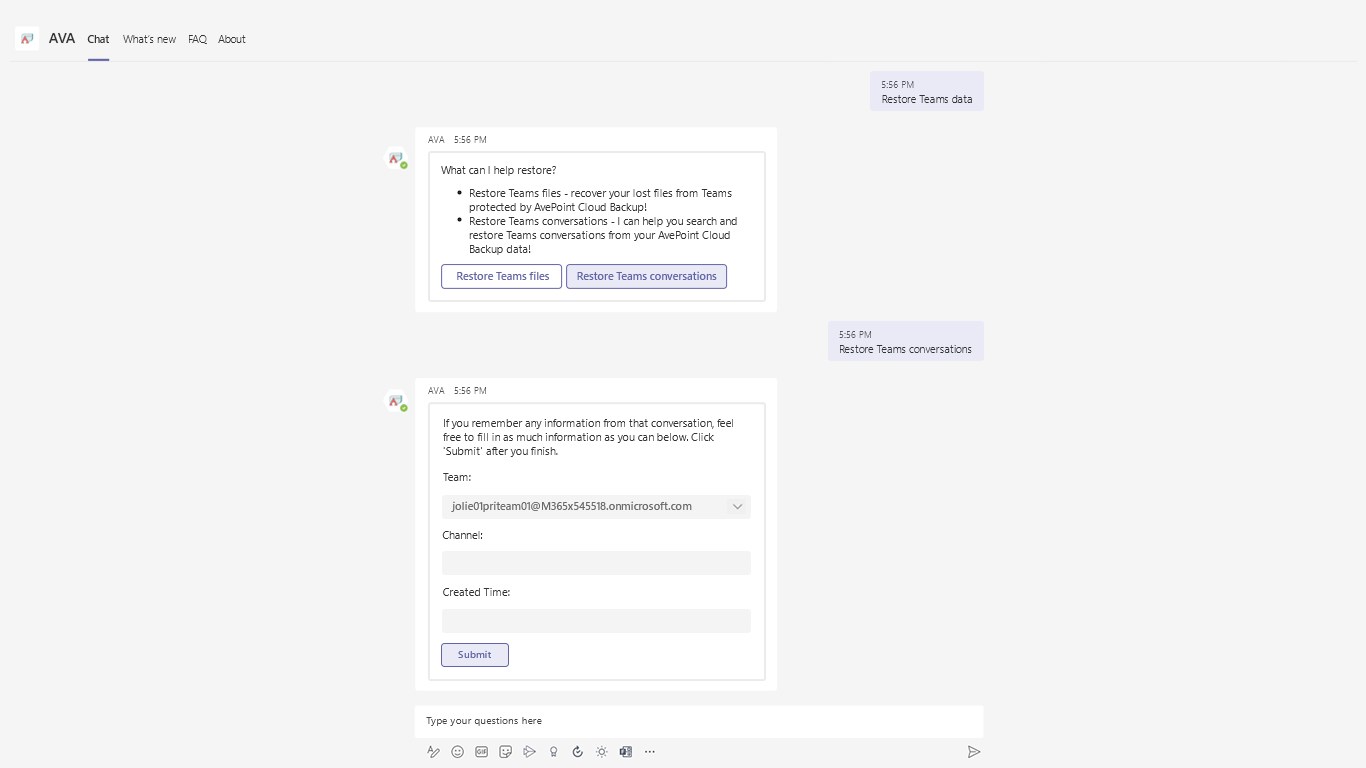Click the Type your questions here box

click(x=699, y=721)
